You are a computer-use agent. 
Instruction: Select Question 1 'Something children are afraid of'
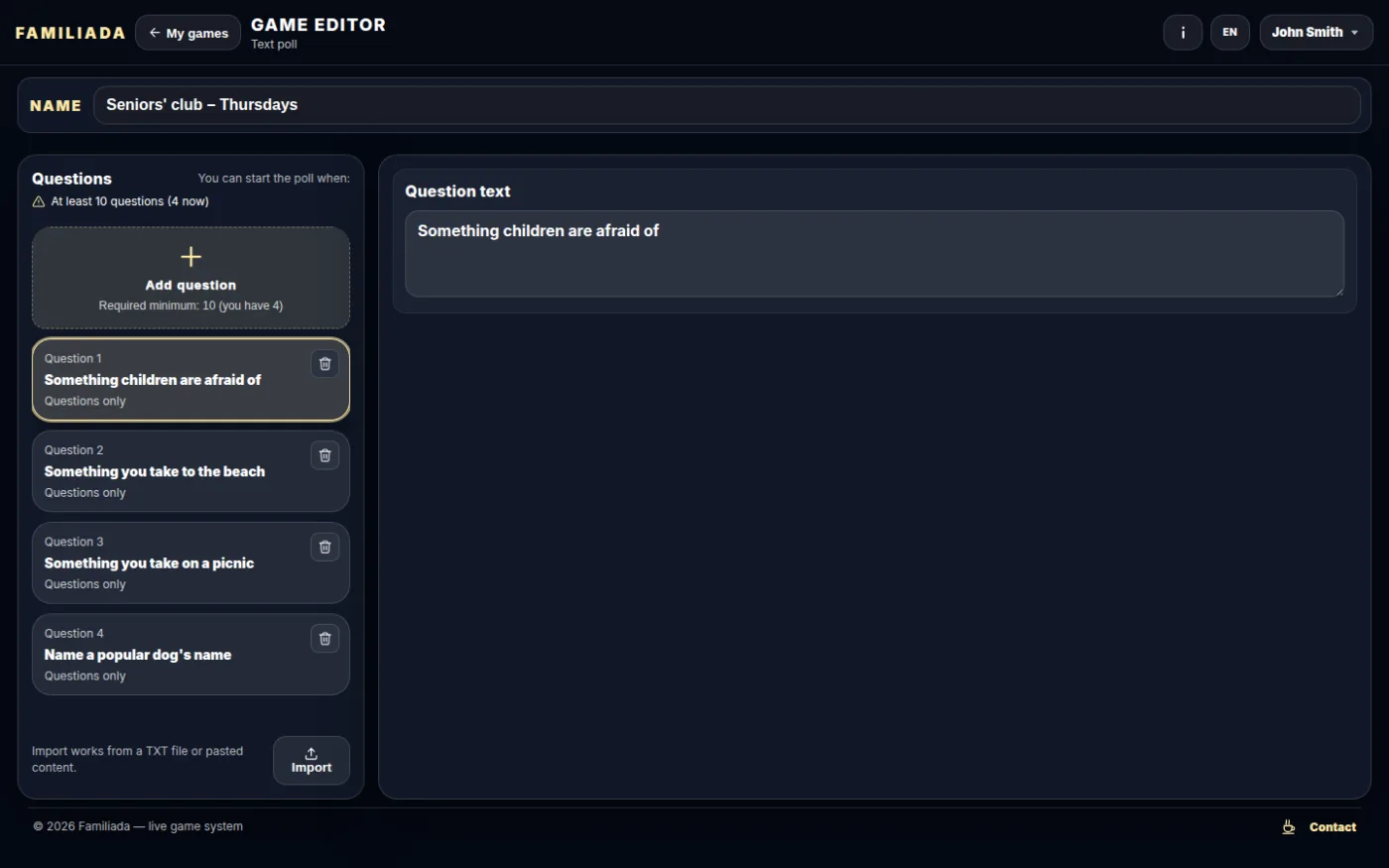190,380
